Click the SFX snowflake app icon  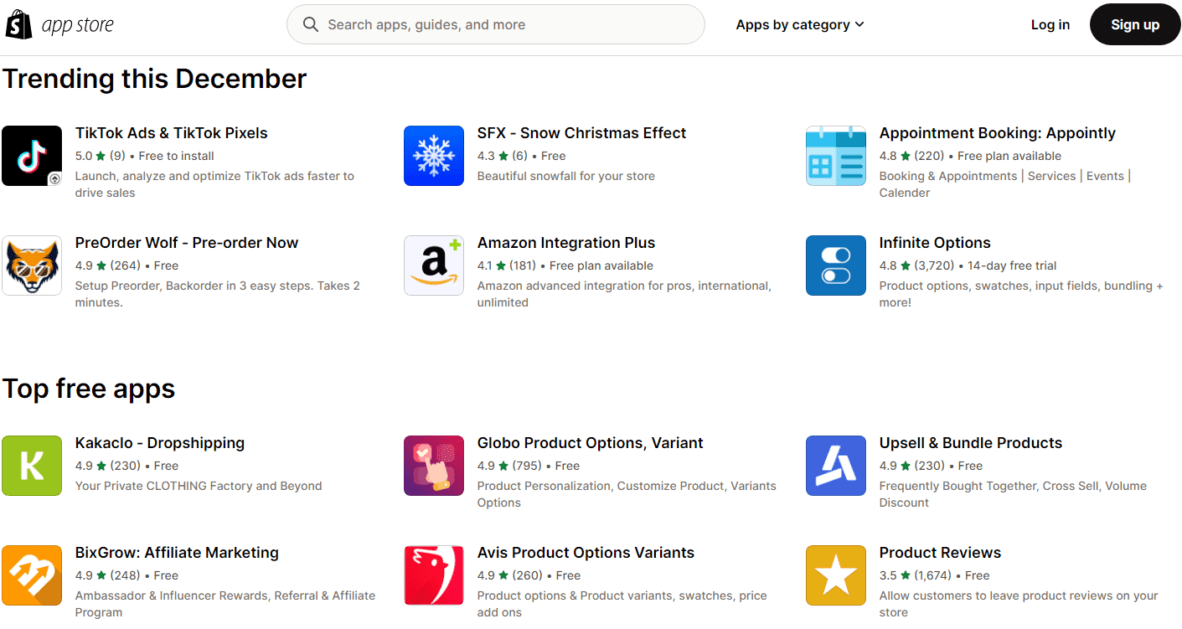click(x=434, y=156)
